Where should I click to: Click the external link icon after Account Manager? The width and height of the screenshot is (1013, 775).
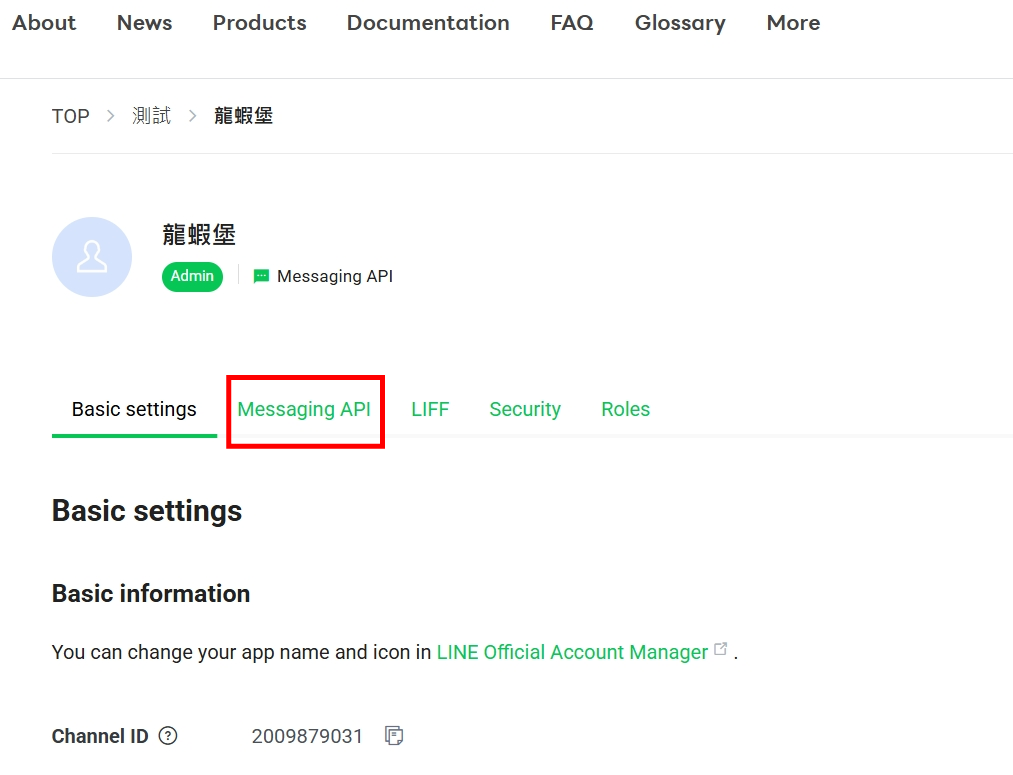coord(721,649)
